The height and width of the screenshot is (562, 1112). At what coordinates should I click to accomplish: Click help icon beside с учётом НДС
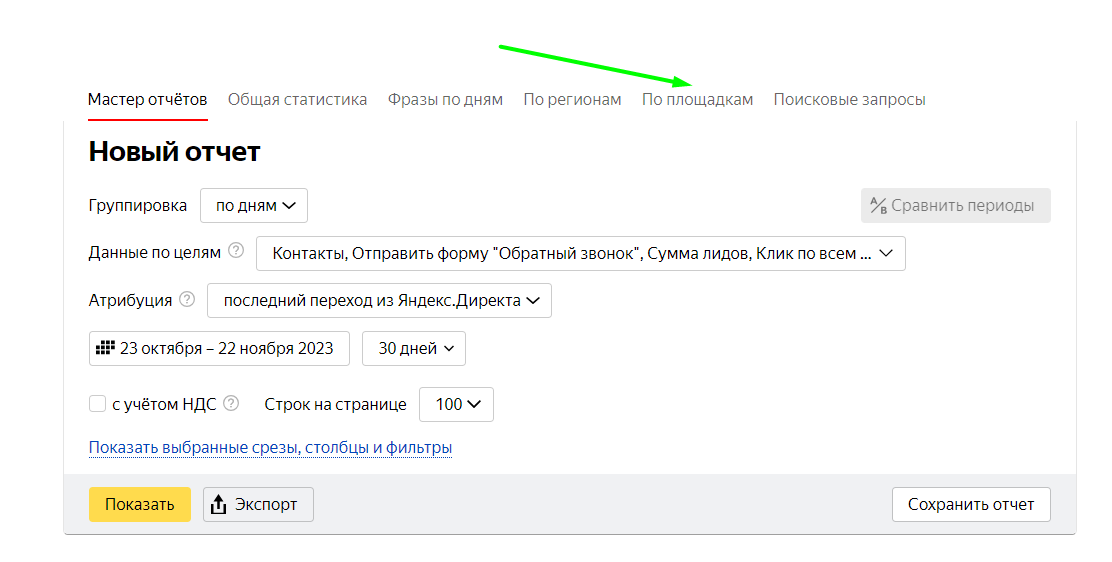(231, 403)
